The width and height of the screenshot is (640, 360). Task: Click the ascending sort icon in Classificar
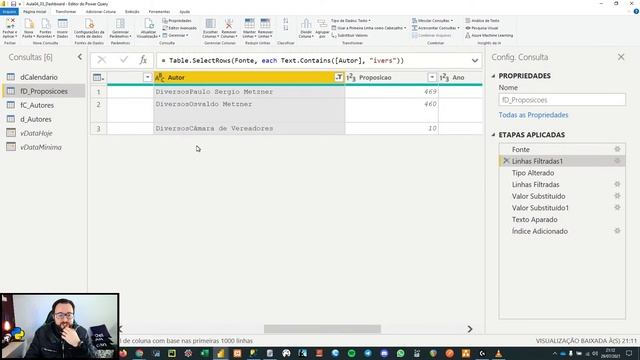click(286, 20)
